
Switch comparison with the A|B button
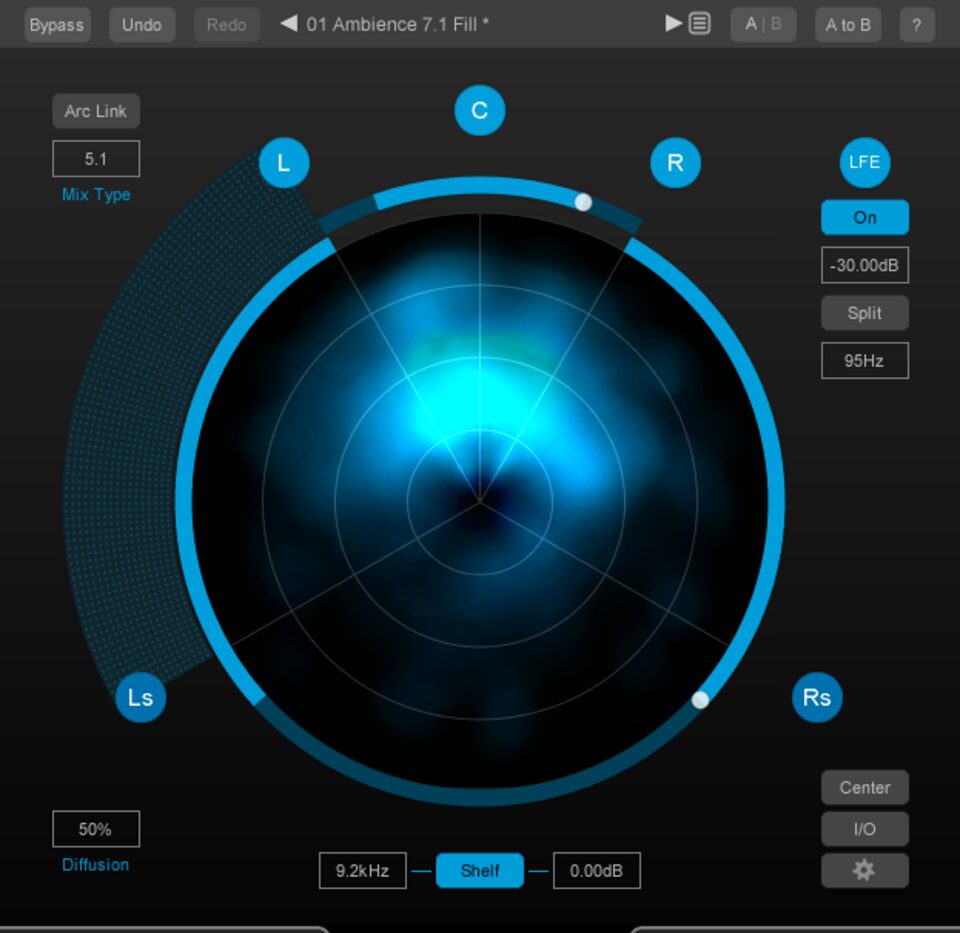tap(763, 25)
